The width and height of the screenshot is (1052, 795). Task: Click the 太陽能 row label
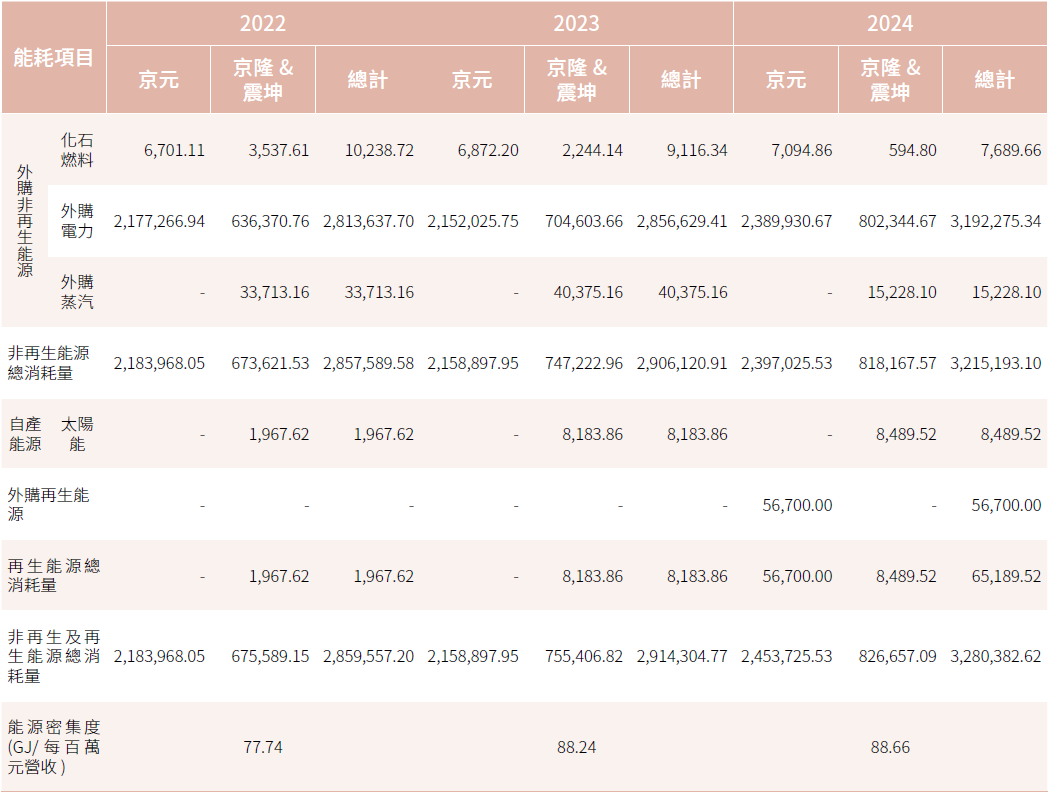[x=77, y=434]
